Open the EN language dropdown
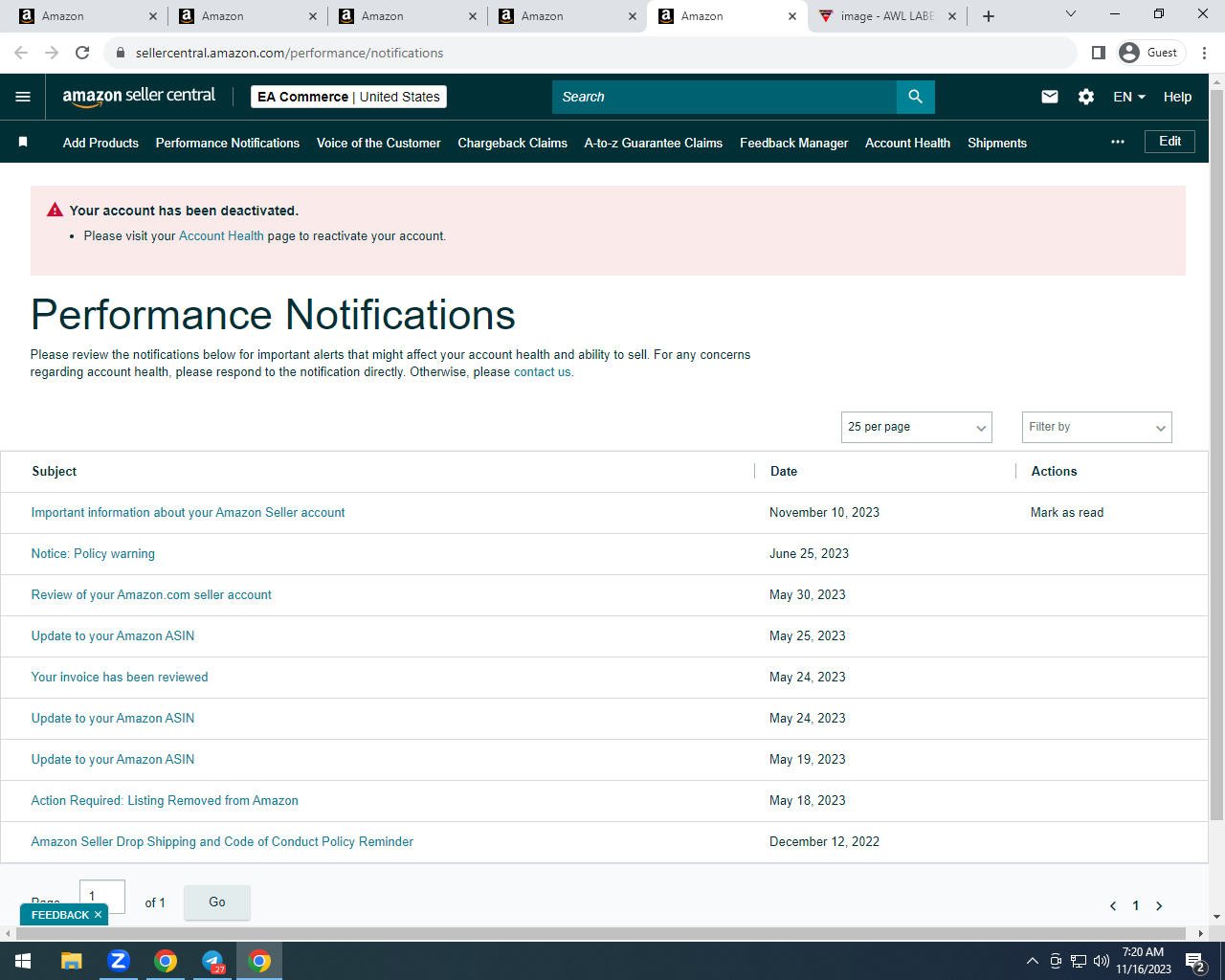This screenshot has width=1225, height=980. (1129, 97)
